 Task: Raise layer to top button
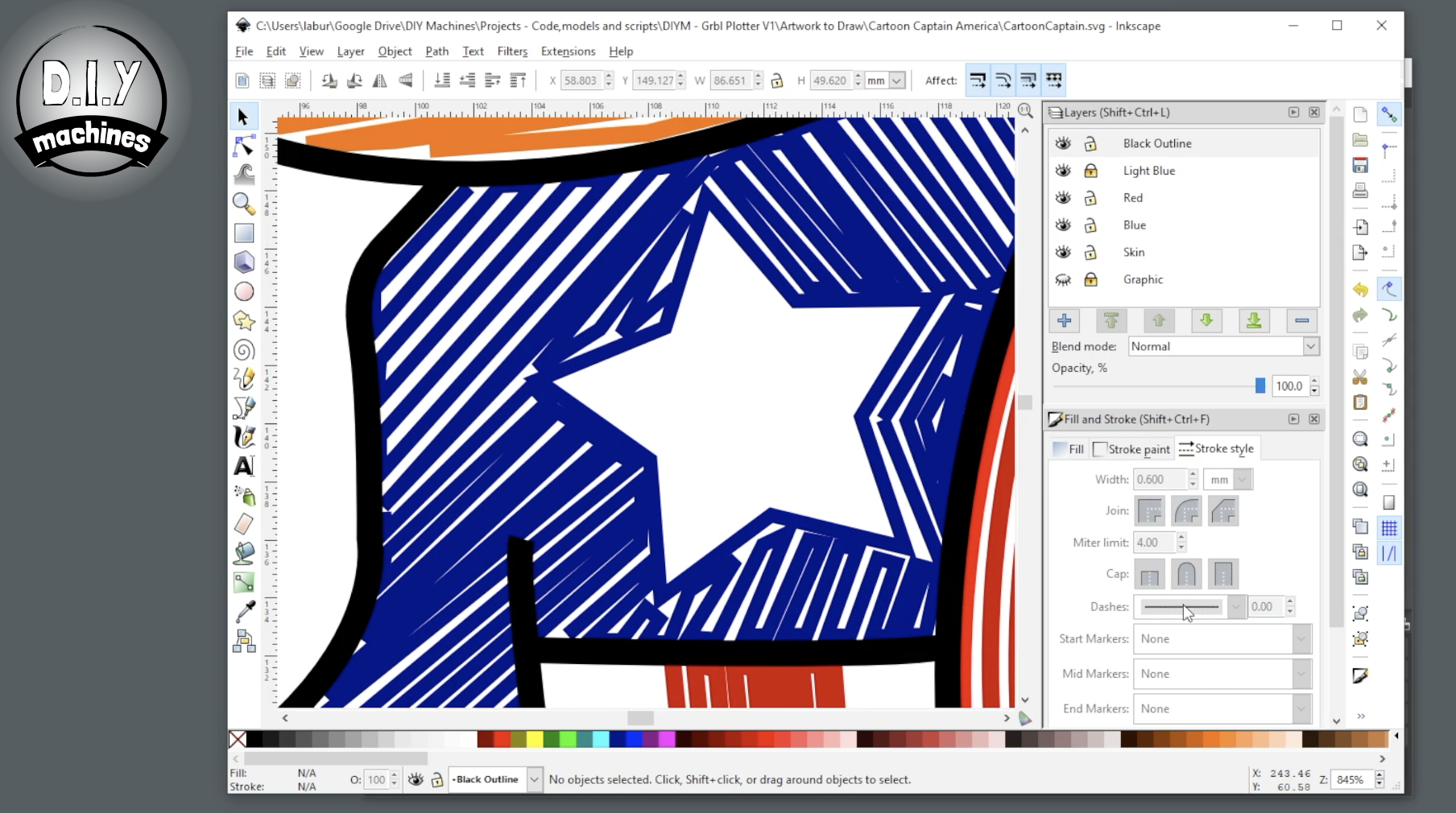tap(1111, 320)
